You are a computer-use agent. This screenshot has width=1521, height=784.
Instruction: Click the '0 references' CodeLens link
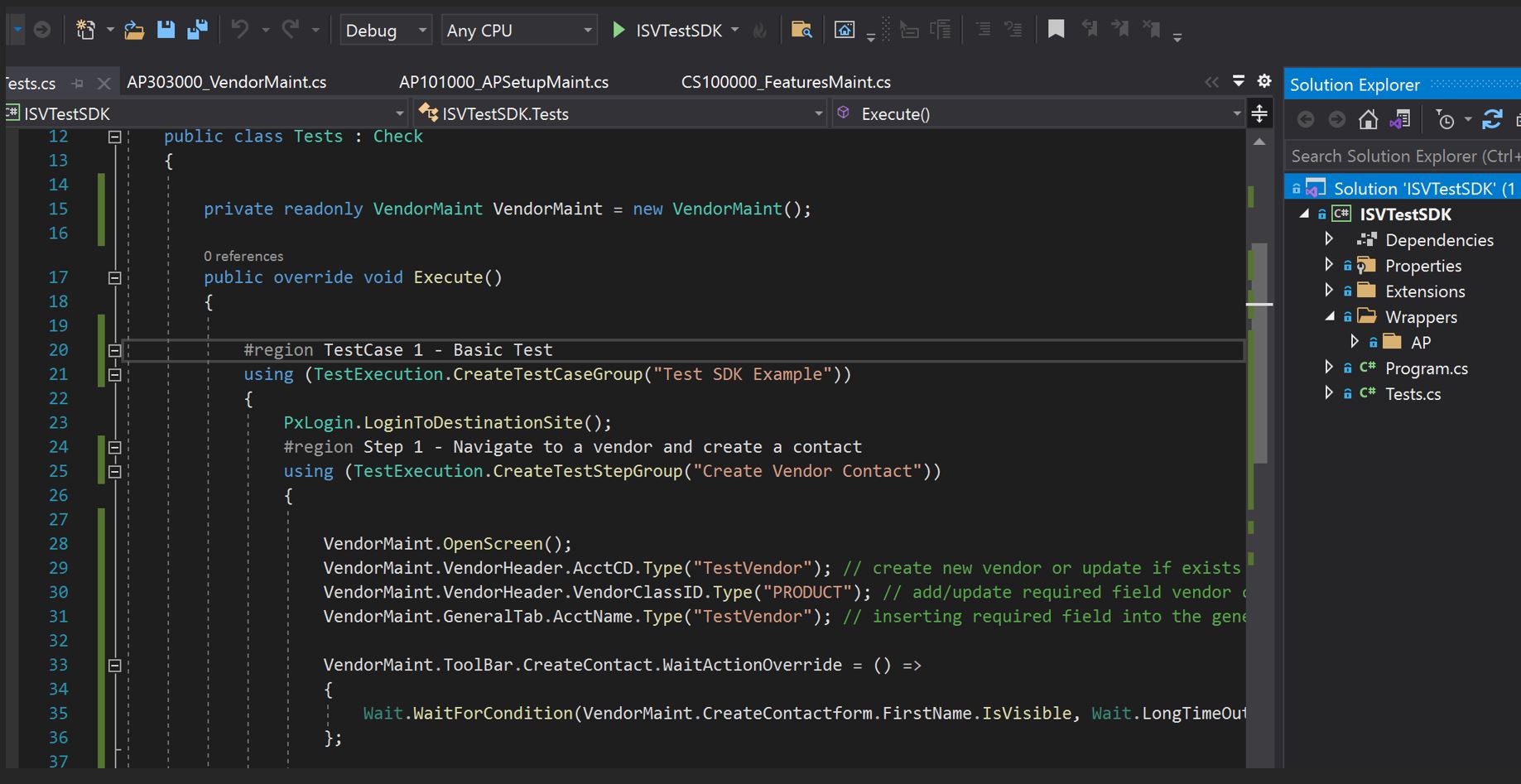point(243,256)
